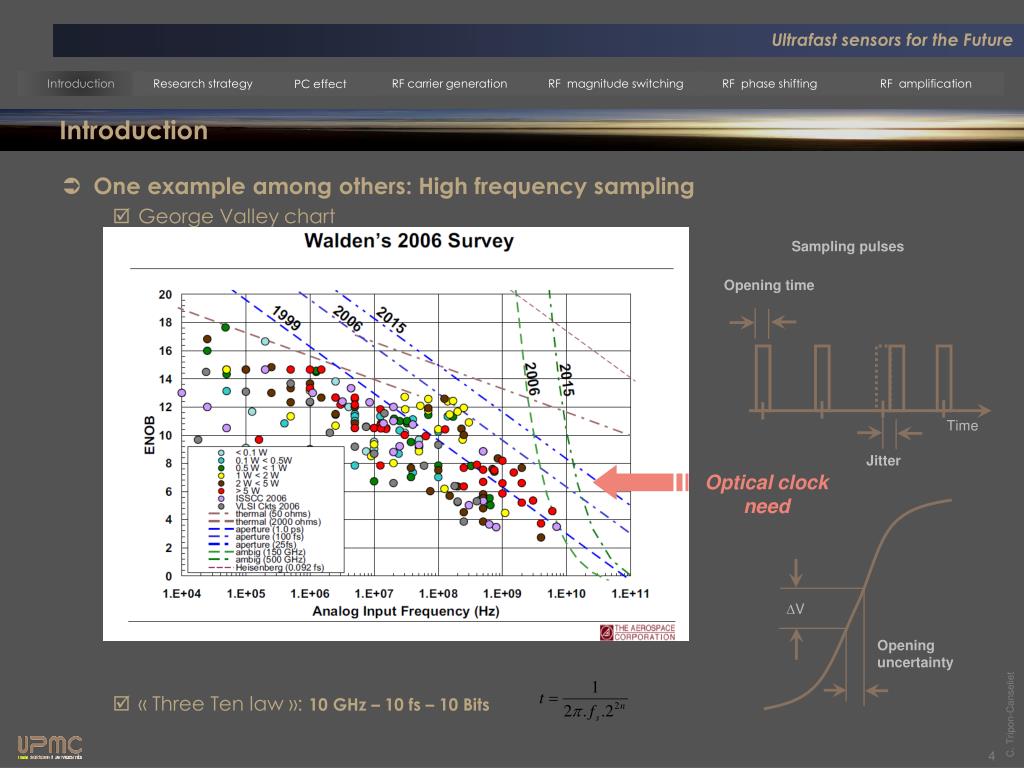Click the < 0.1 W legend marker

click(x=221, y=453)
